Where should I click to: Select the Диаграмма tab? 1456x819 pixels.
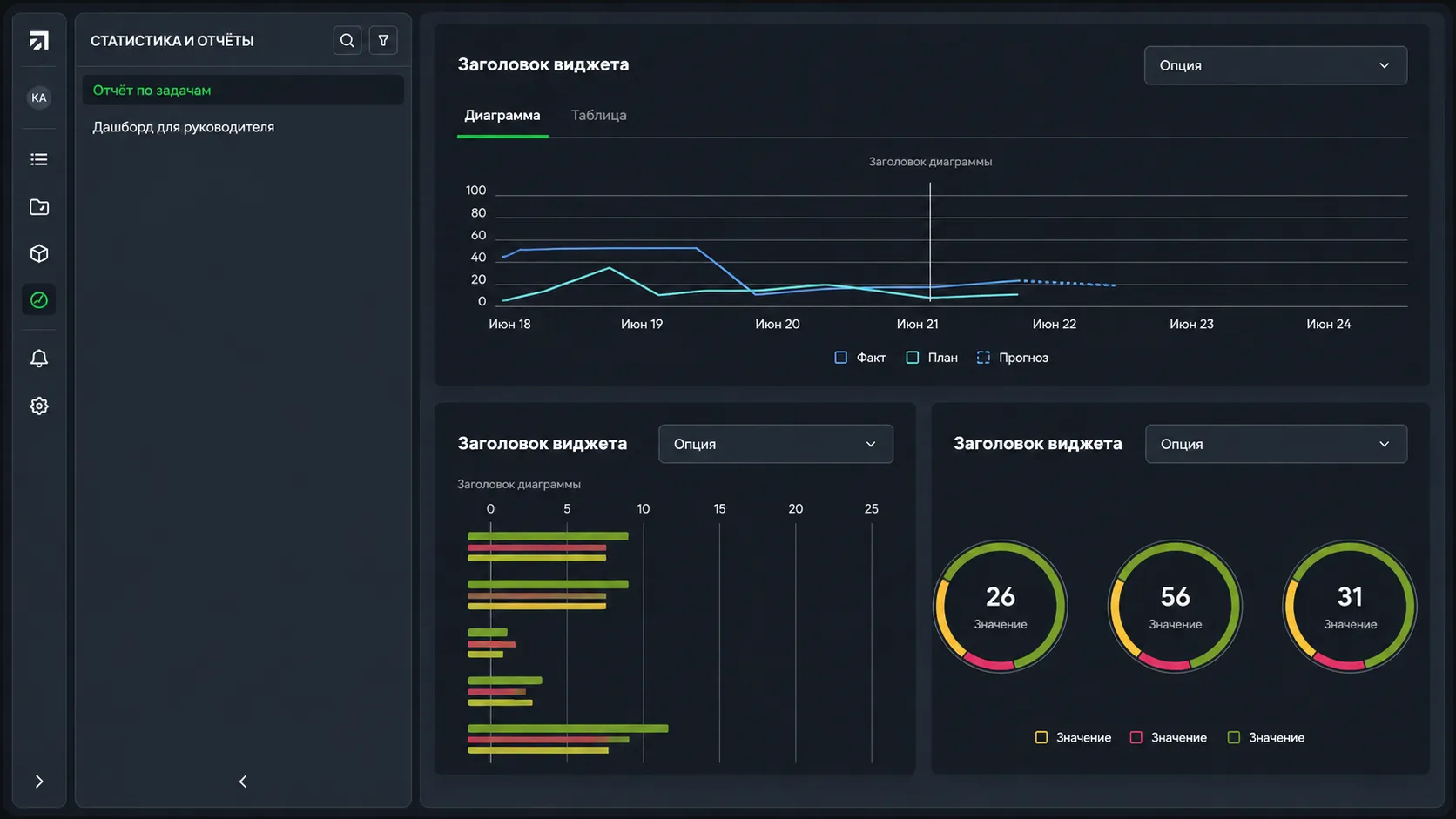pos(502,115)
